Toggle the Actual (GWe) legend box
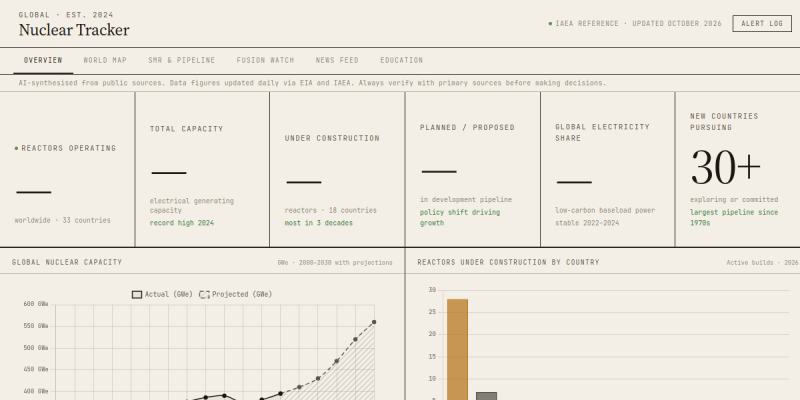The width and height of the screenshot is (800, 400). pyautogui.click(x=137, y=294)
